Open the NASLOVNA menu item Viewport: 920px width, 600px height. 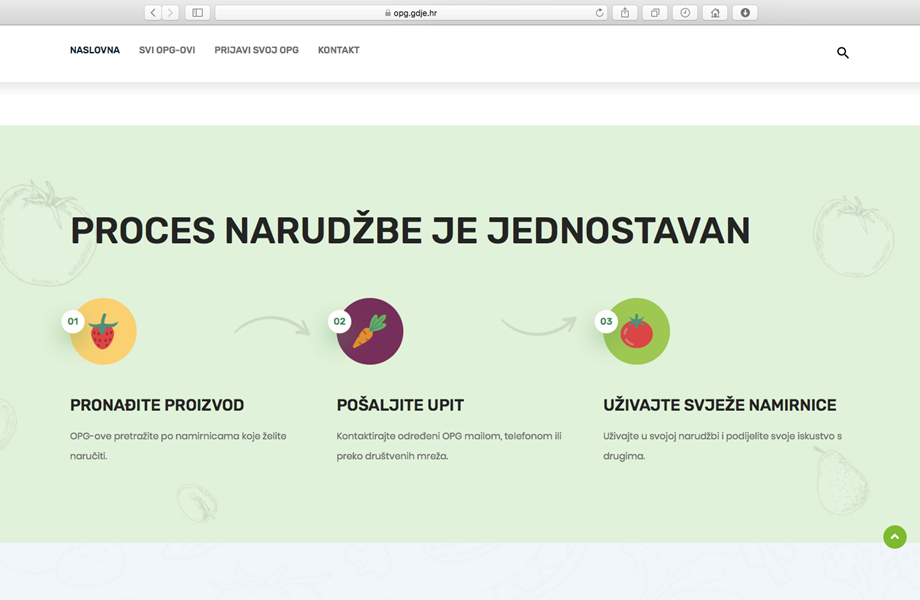coord(95,50)
